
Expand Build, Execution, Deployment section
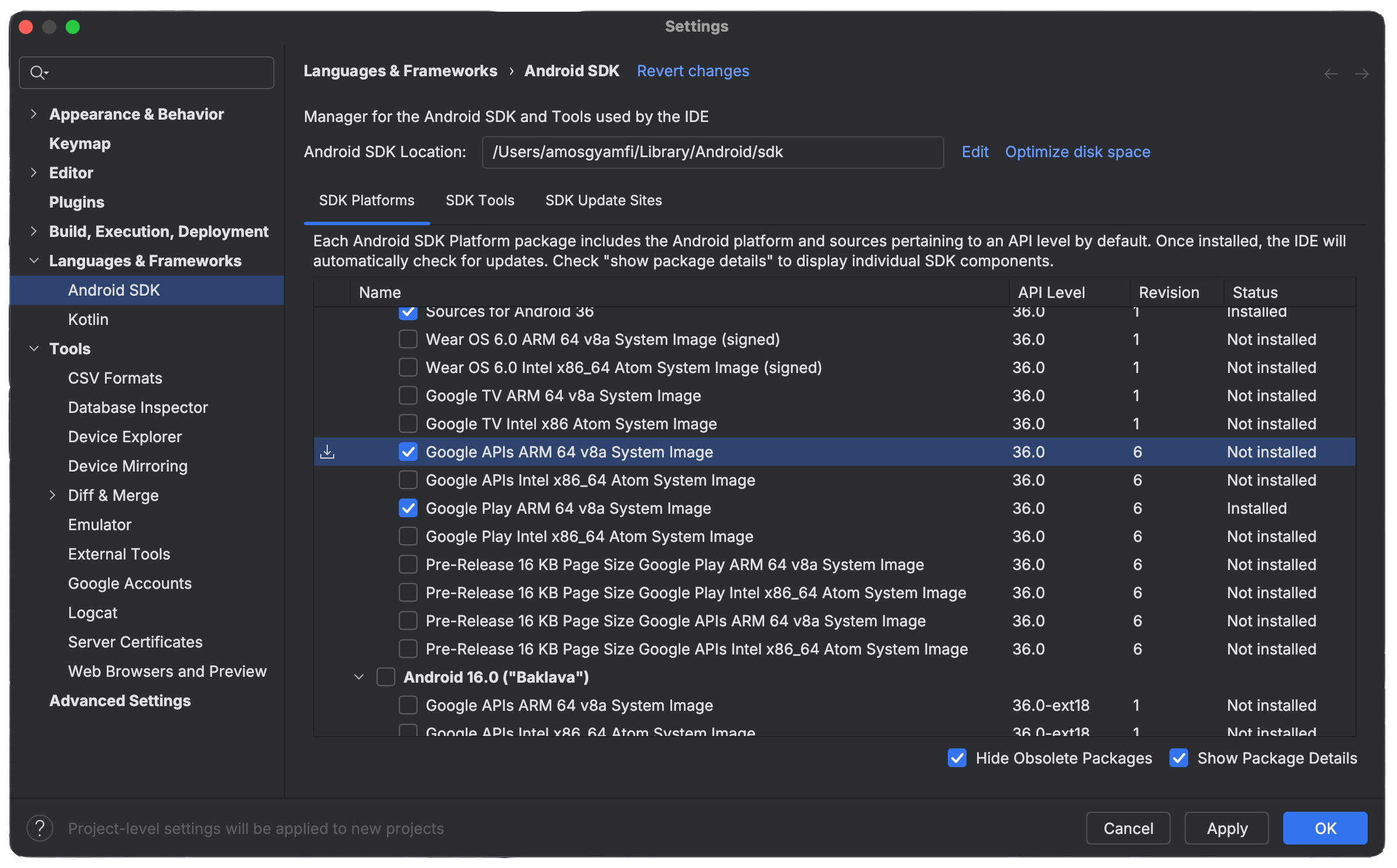(34, 231)
